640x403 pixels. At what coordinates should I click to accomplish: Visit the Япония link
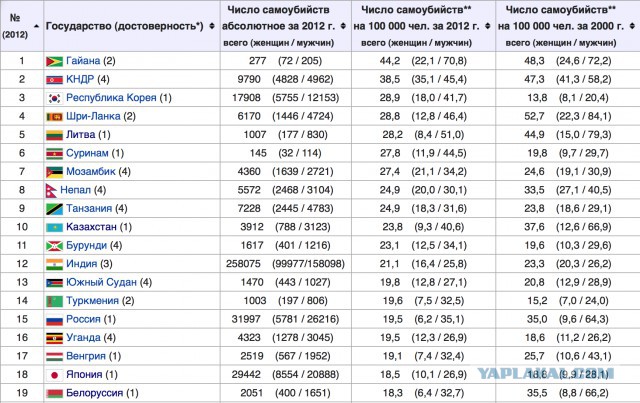[84, 374]
